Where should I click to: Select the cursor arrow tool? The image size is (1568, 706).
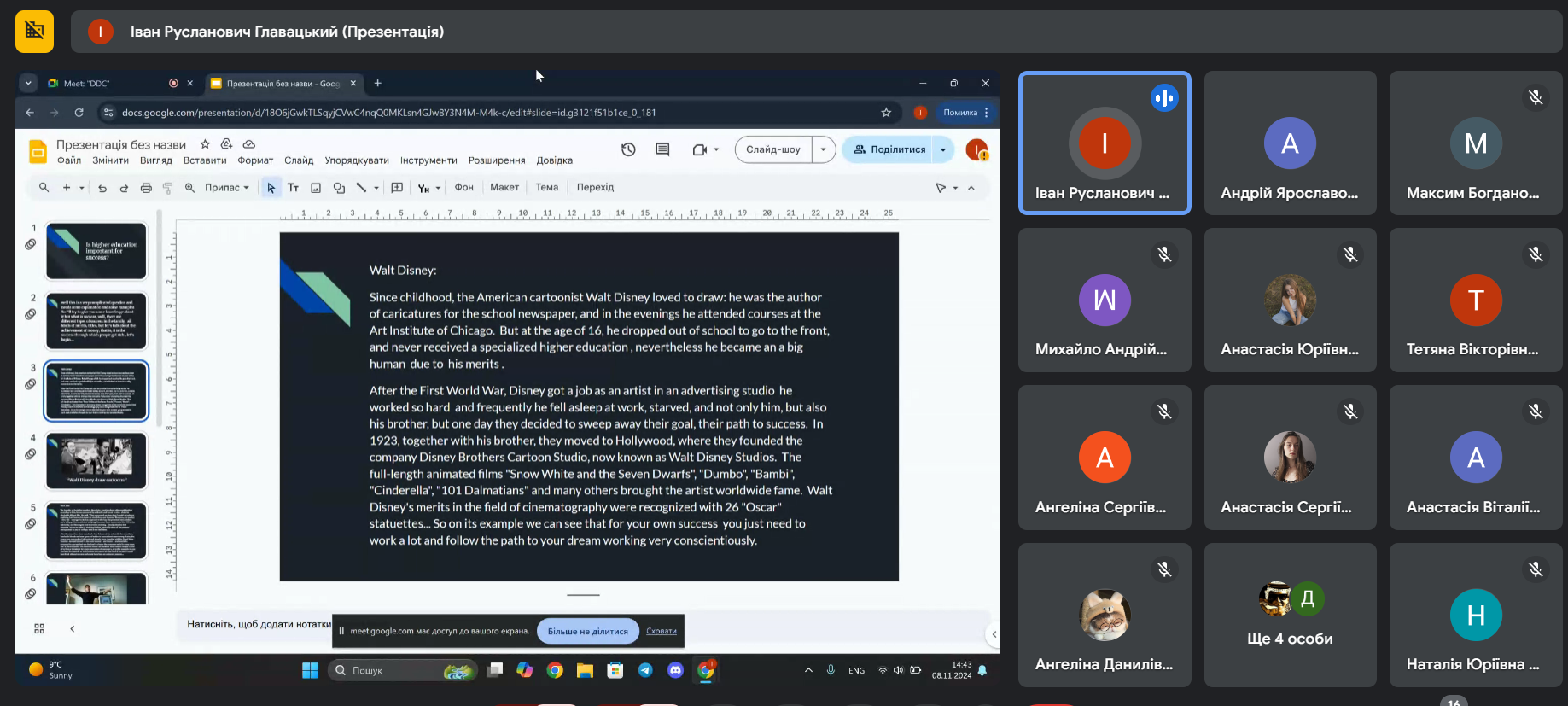[271, 188]
